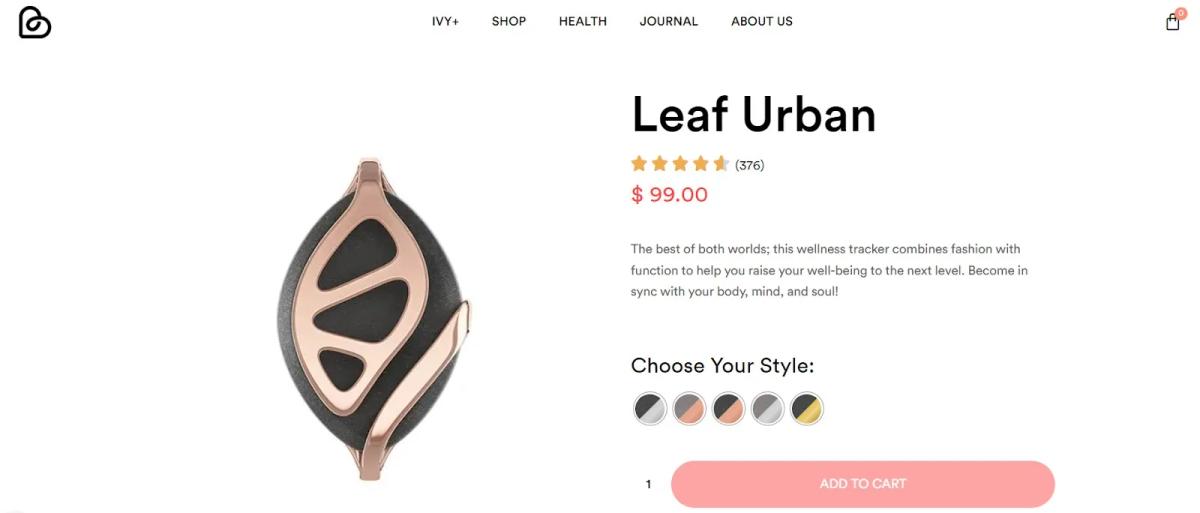Open the IVY+ menu item
The width and height of the screenshot is (1200, 513).
click(445, 21)
